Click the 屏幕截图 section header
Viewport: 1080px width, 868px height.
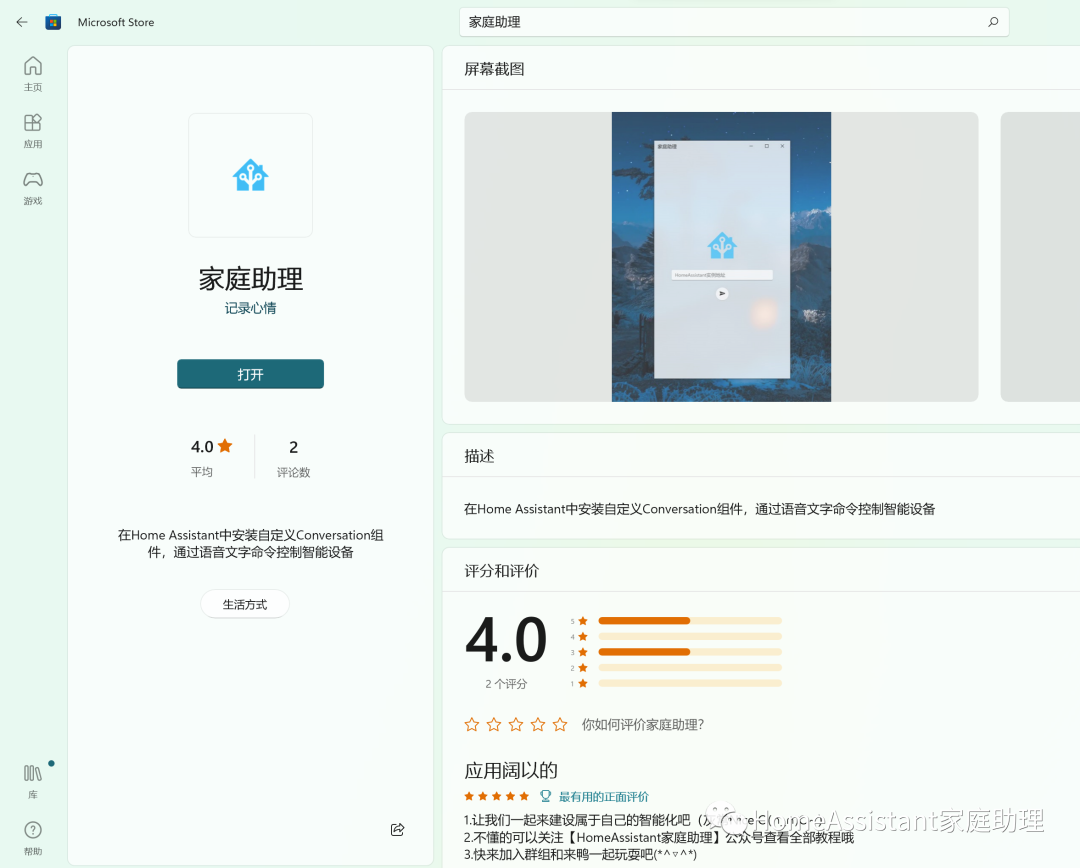495,69
